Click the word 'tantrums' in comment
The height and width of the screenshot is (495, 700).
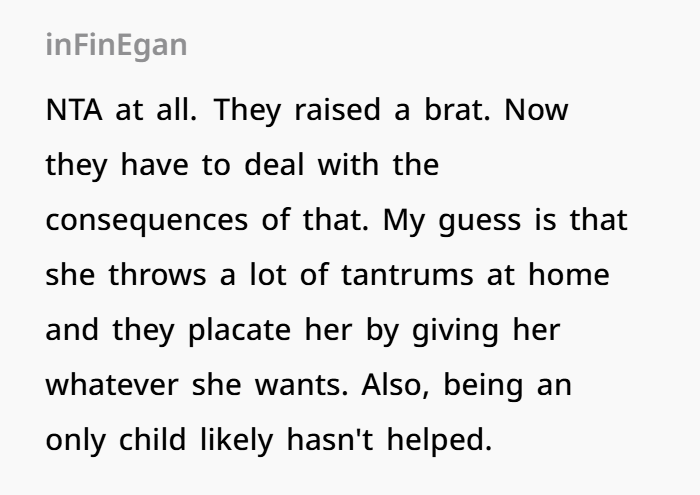pyautogui.click(x=407, y=275)
